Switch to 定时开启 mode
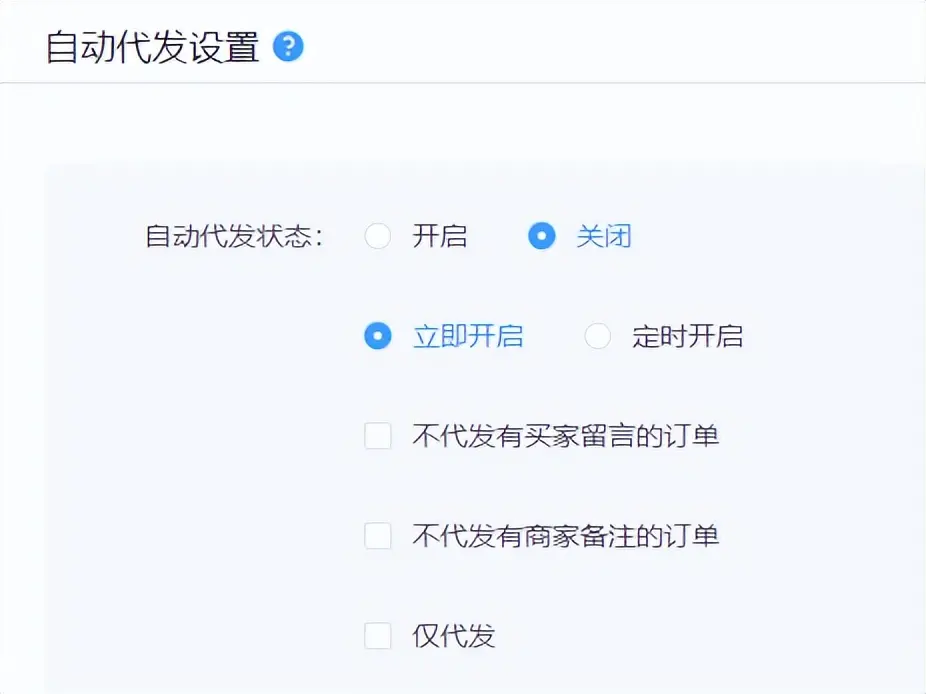926x694 pixels. pyautogui.click(x=598, y=336)
